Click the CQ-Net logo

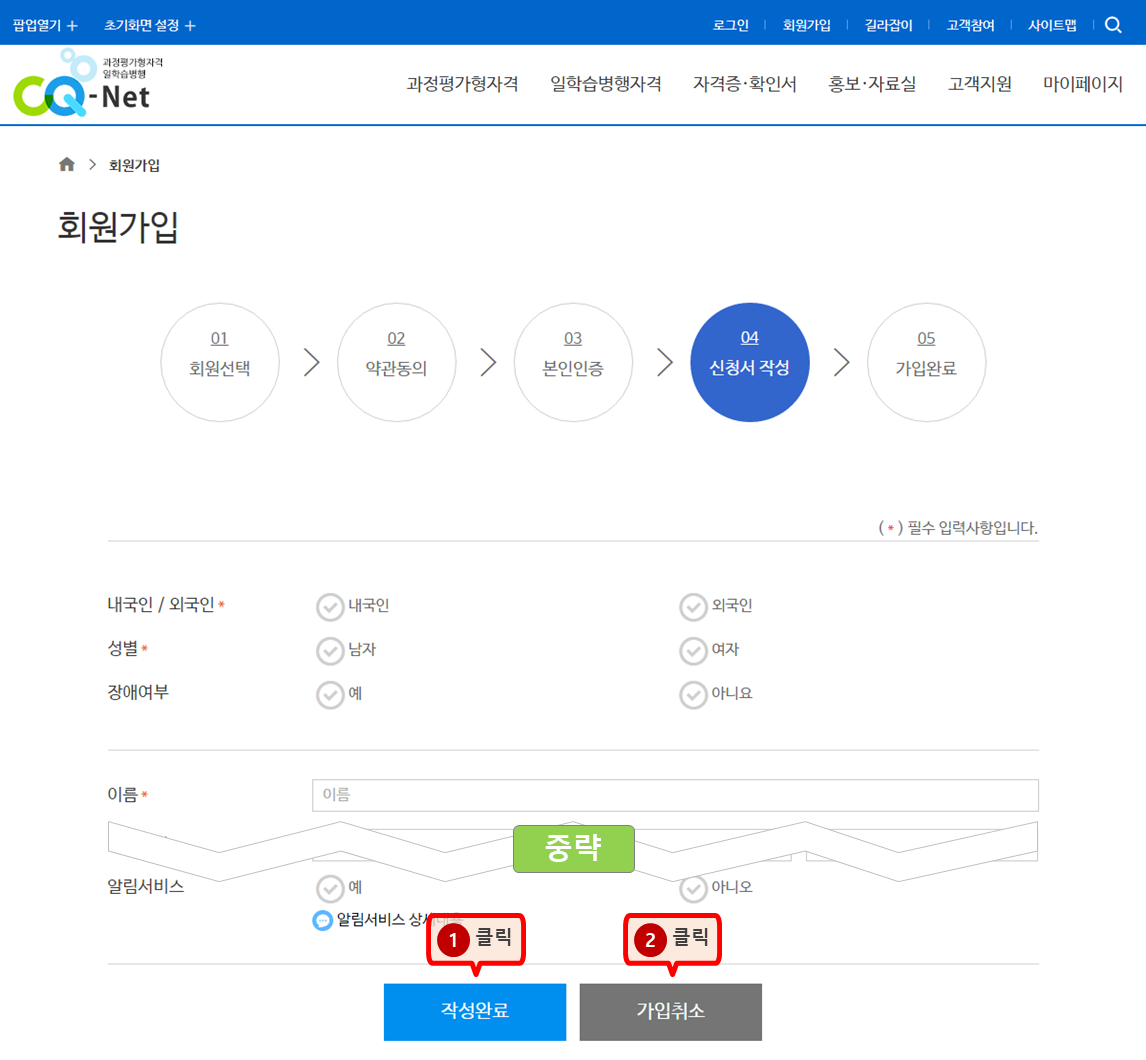click(x=88, y=83)
